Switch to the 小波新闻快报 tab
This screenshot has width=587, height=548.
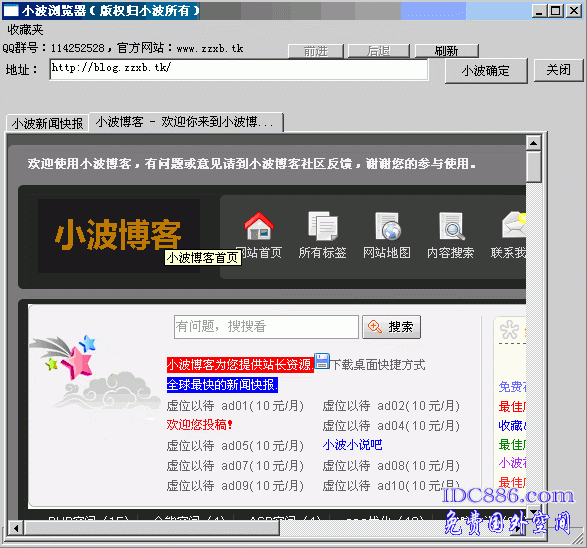(47, 123)
